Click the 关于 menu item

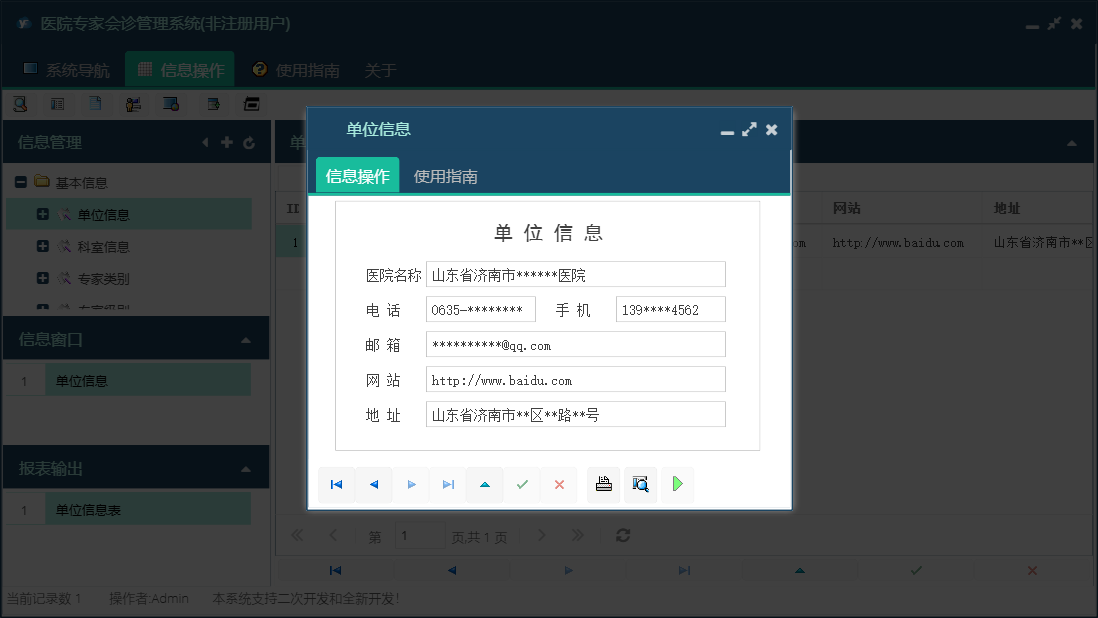(378, 70)
